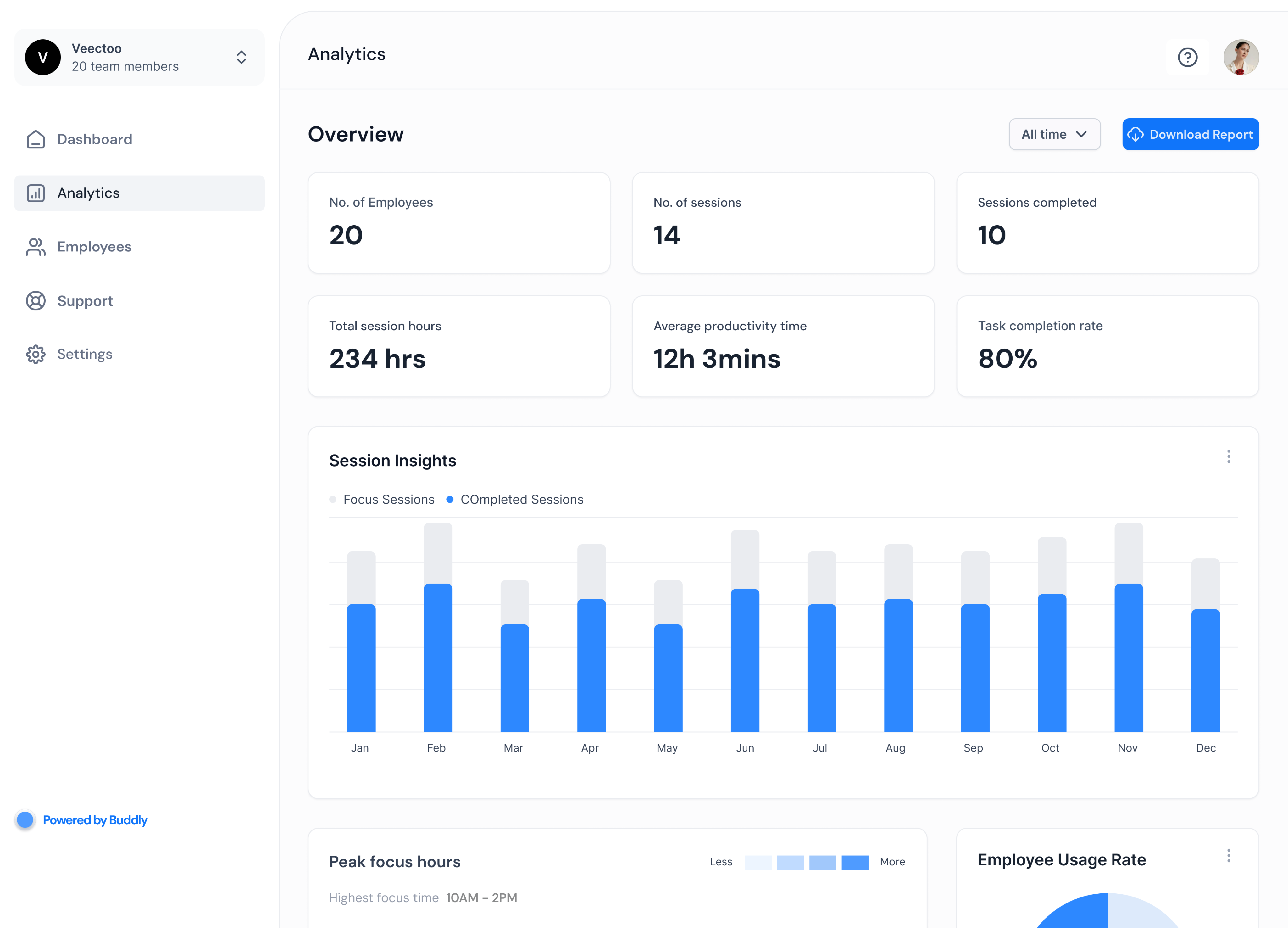Select Analytics in the sidebar

[x=139, y=193]
